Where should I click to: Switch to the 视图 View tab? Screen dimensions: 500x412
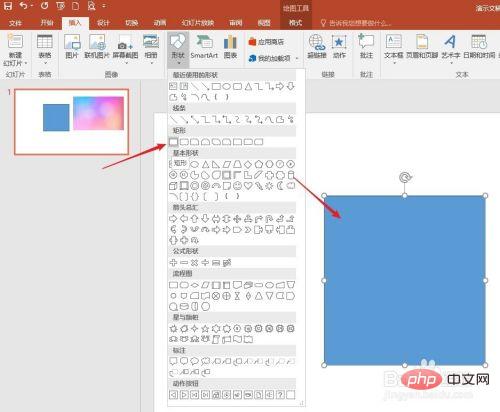[x=264, y=23]
